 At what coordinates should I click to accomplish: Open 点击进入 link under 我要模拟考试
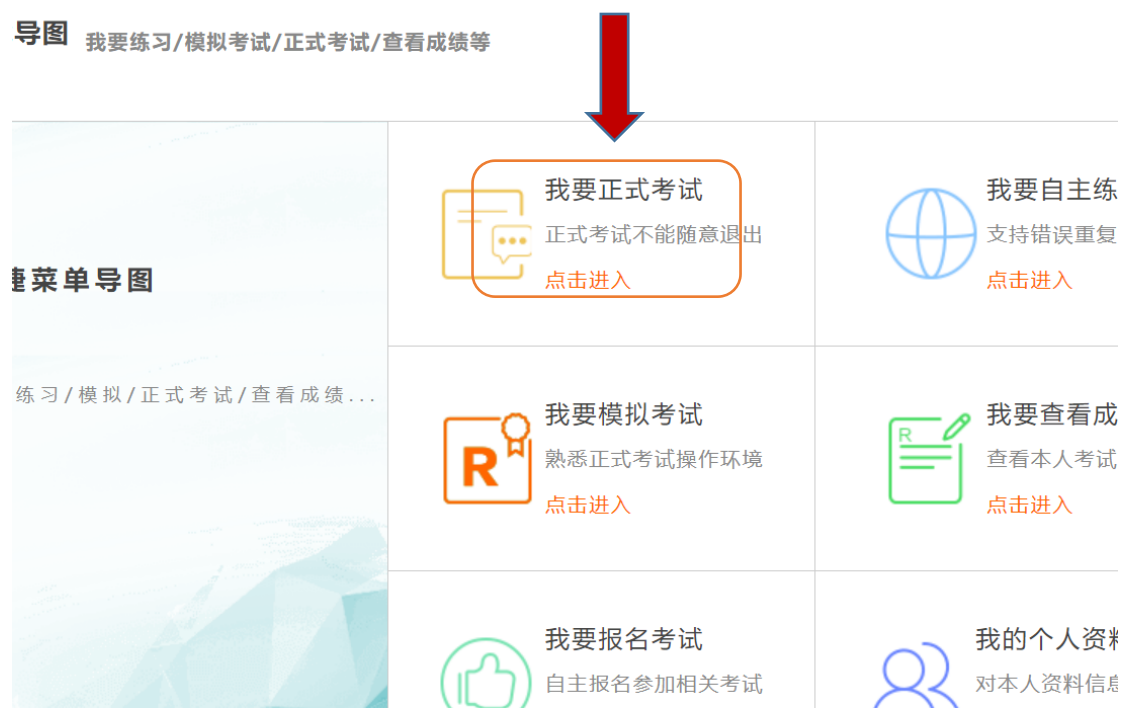point(587,505)
